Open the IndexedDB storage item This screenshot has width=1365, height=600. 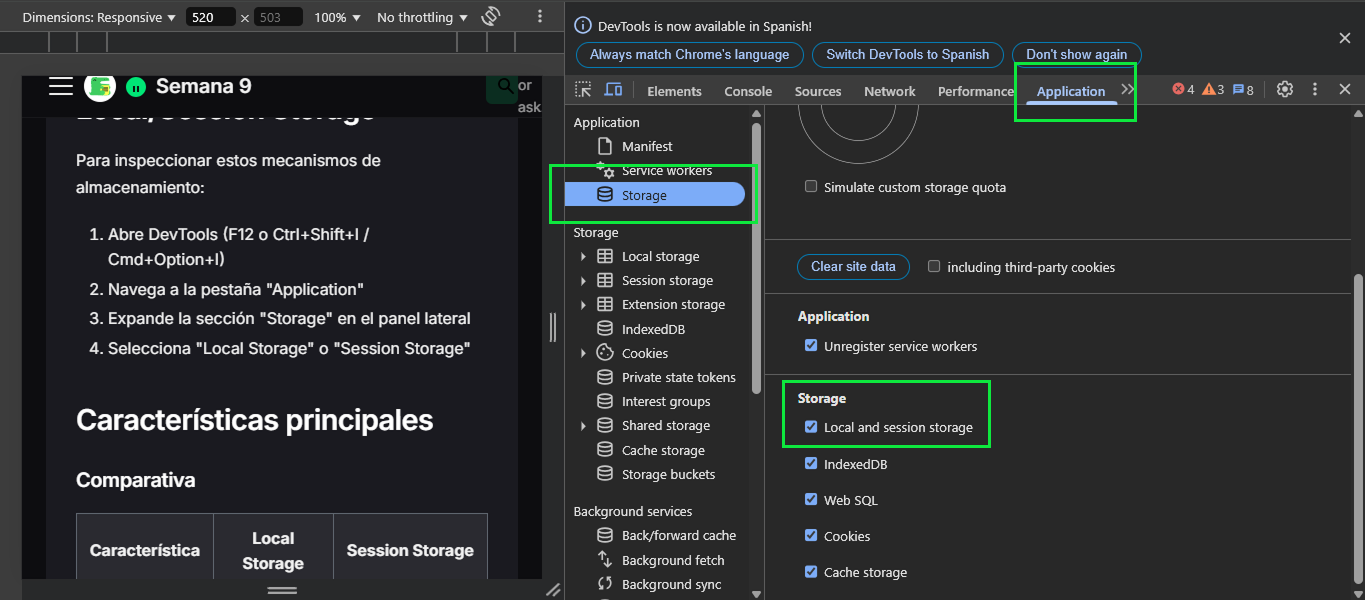coord(653,329)
